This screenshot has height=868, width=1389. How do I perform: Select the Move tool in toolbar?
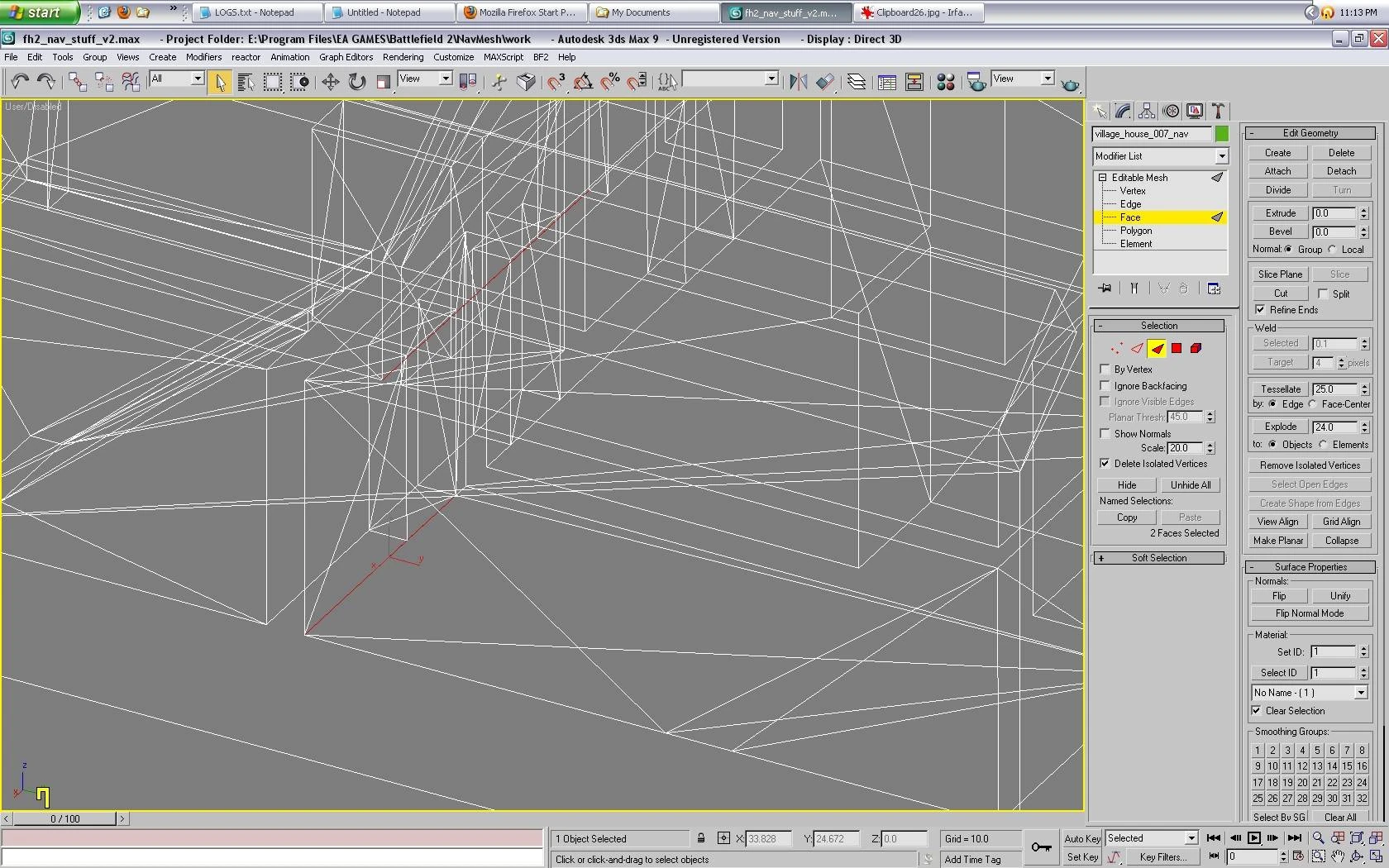[330, 81]
